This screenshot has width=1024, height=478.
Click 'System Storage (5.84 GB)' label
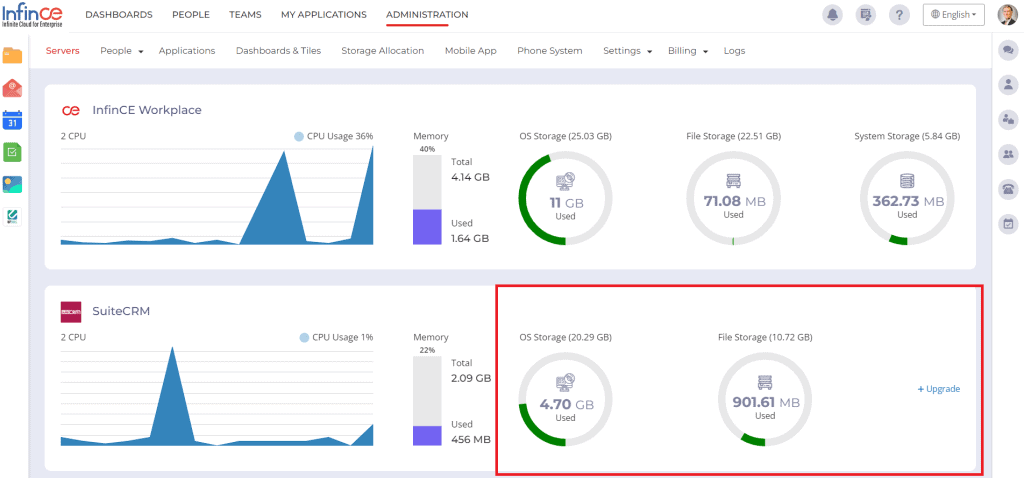click(907, 136)
